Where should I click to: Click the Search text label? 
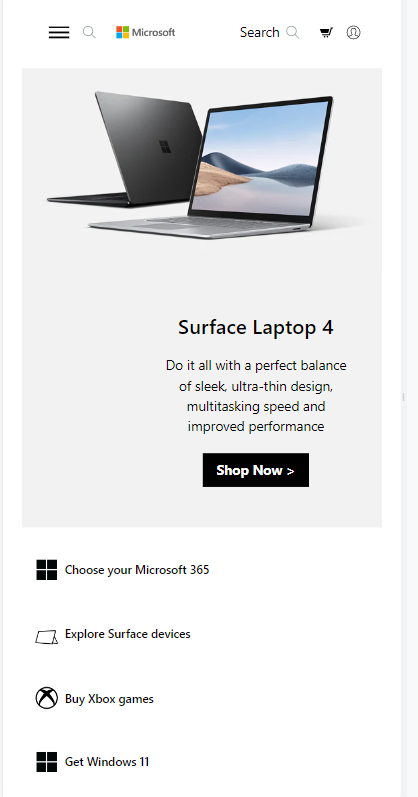[x=259, y=33]
